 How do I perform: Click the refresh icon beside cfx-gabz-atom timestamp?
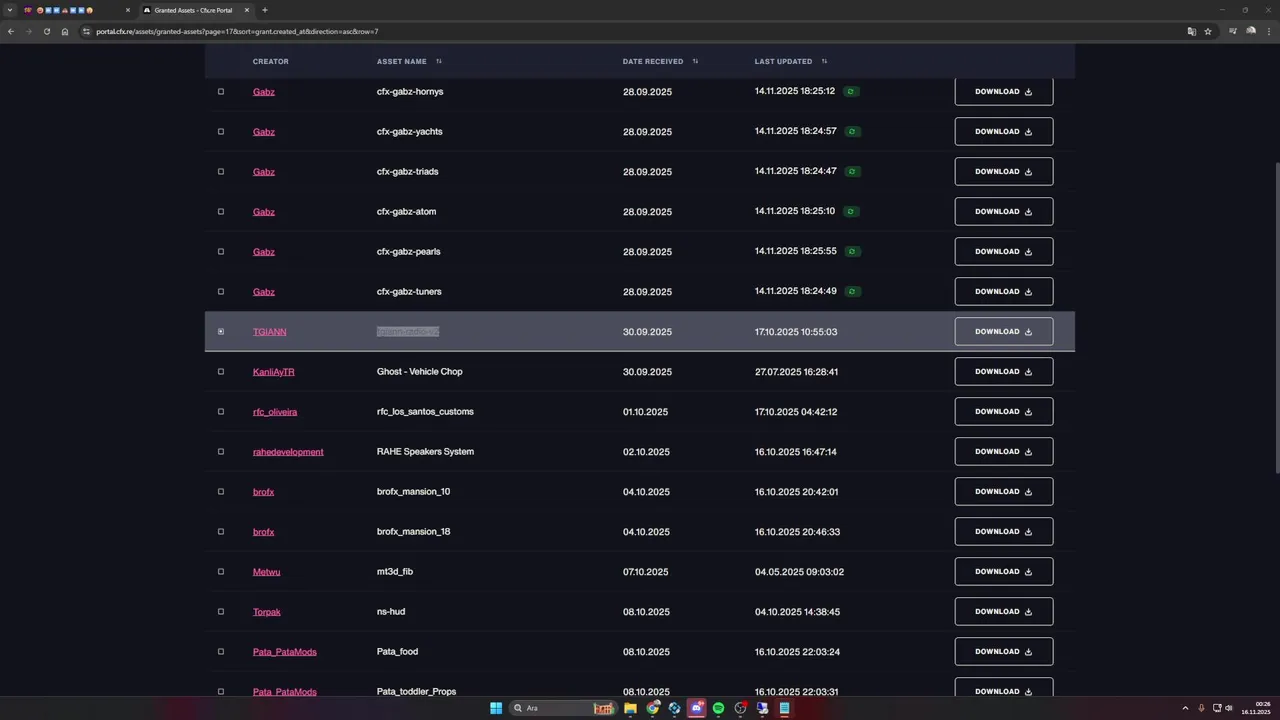click(851, 211)
